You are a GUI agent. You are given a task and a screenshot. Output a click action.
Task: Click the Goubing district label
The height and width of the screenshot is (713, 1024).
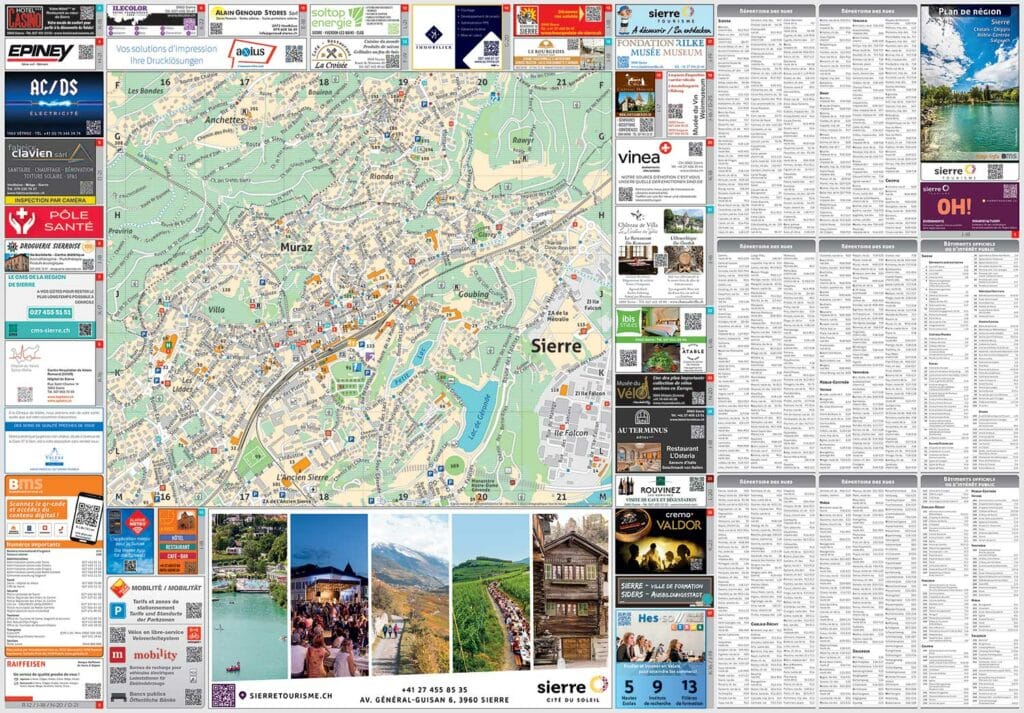(473, 294)
